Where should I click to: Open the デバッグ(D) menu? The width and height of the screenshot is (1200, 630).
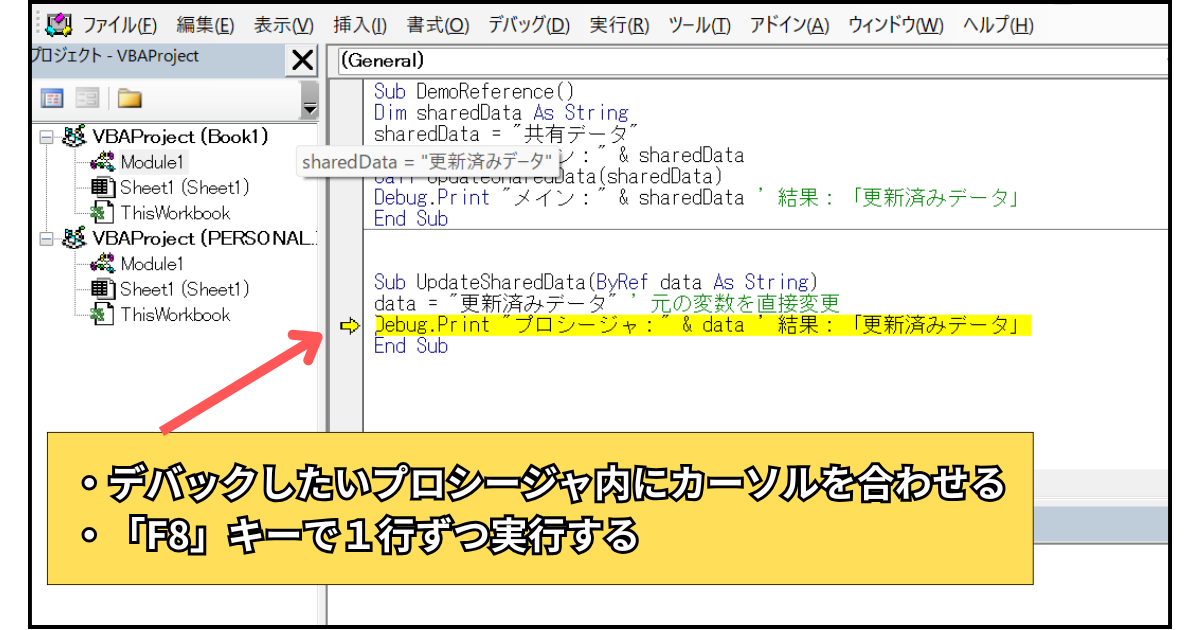(528, 25)
